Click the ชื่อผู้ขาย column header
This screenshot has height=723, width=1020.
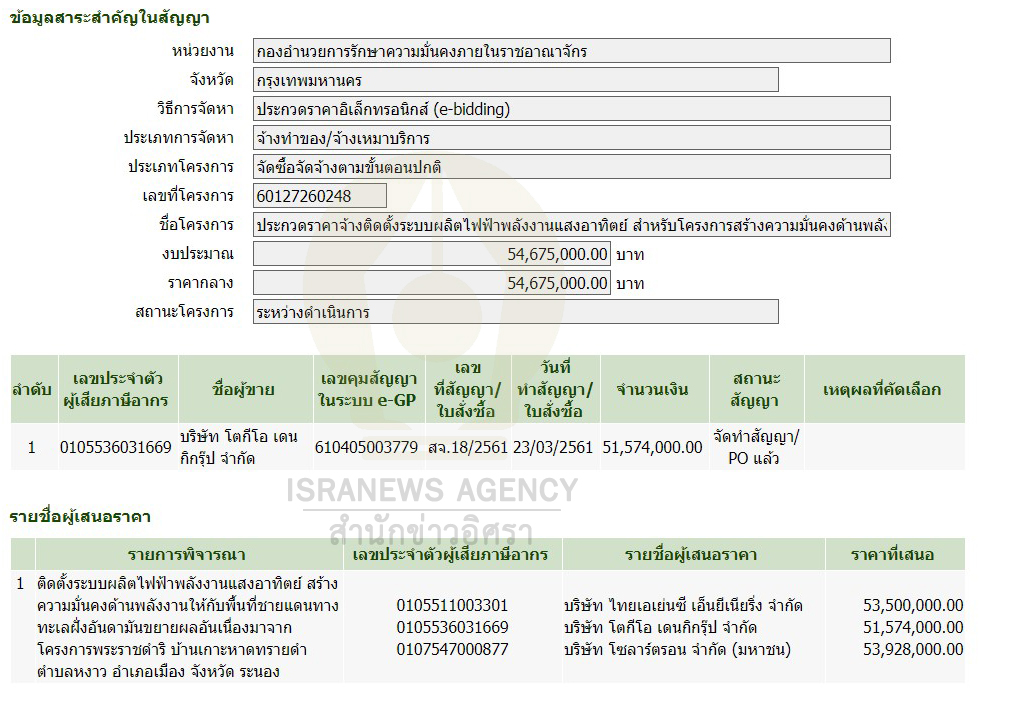[x=243, y=390]
